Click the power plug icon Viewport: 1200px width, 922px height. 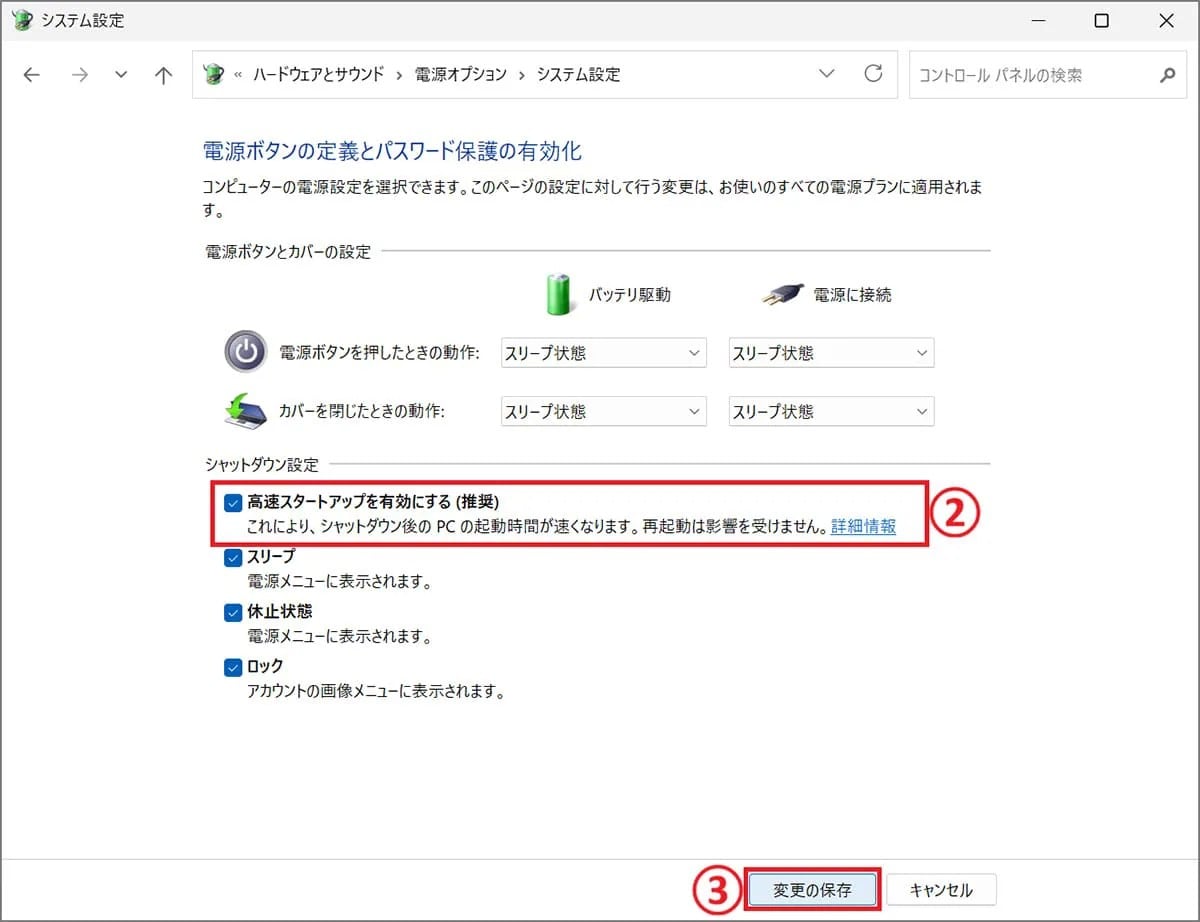(782, 294)
